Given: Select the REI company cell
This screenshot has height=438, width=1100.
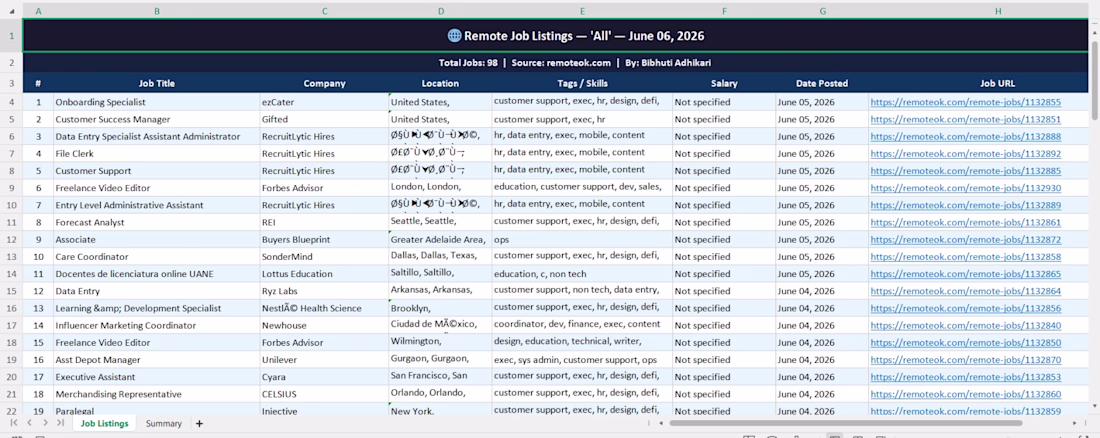Looking at the screenshot, I should pyautogui.click(x=325, y=223).
